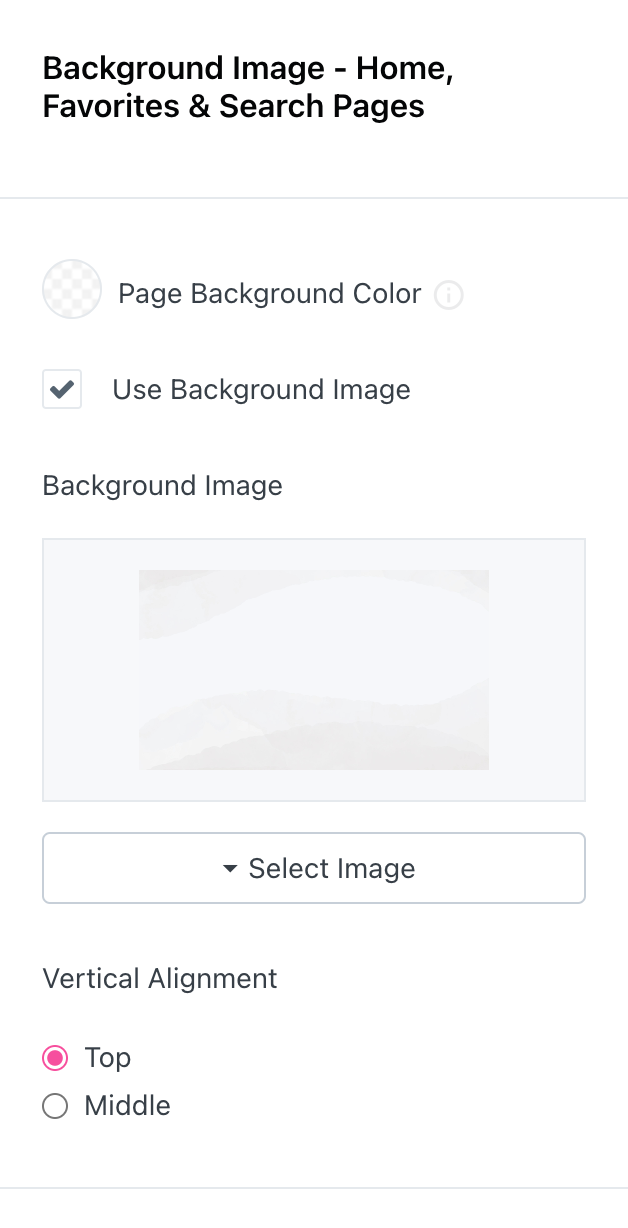Click the Top option label text
Screen dimensions: 628x1228
[x=108, y=1058]
